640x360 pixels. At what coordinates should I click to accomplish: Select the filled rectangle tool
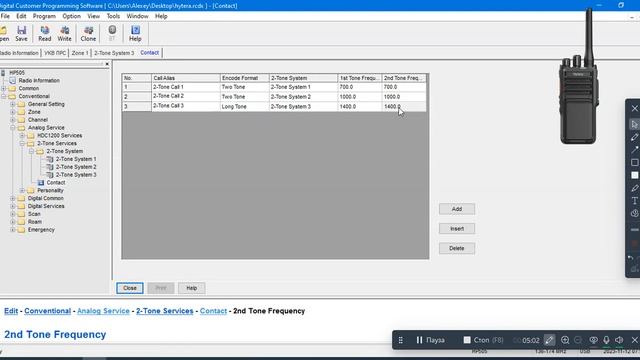[634, 175]
